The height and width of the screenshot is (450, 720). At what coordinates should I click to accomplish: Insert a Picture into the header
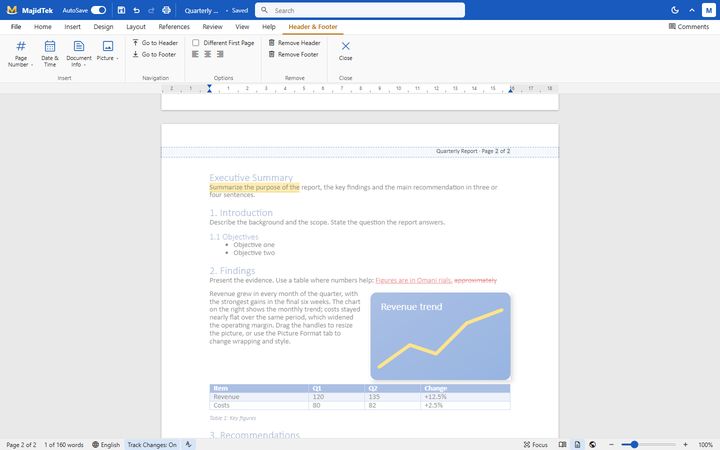107,51
